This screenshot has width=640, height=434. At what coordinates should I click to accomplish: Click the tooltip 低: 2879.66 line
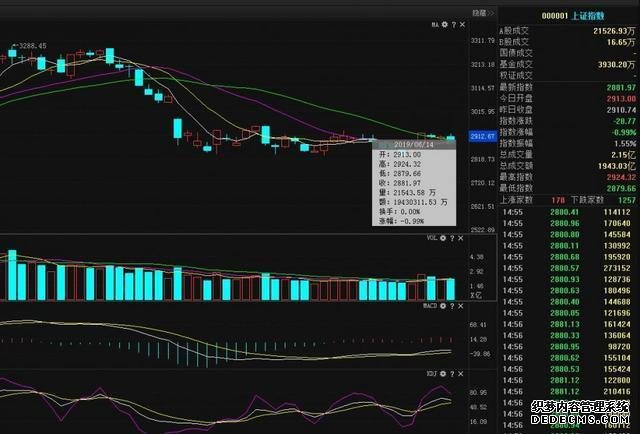400,174
